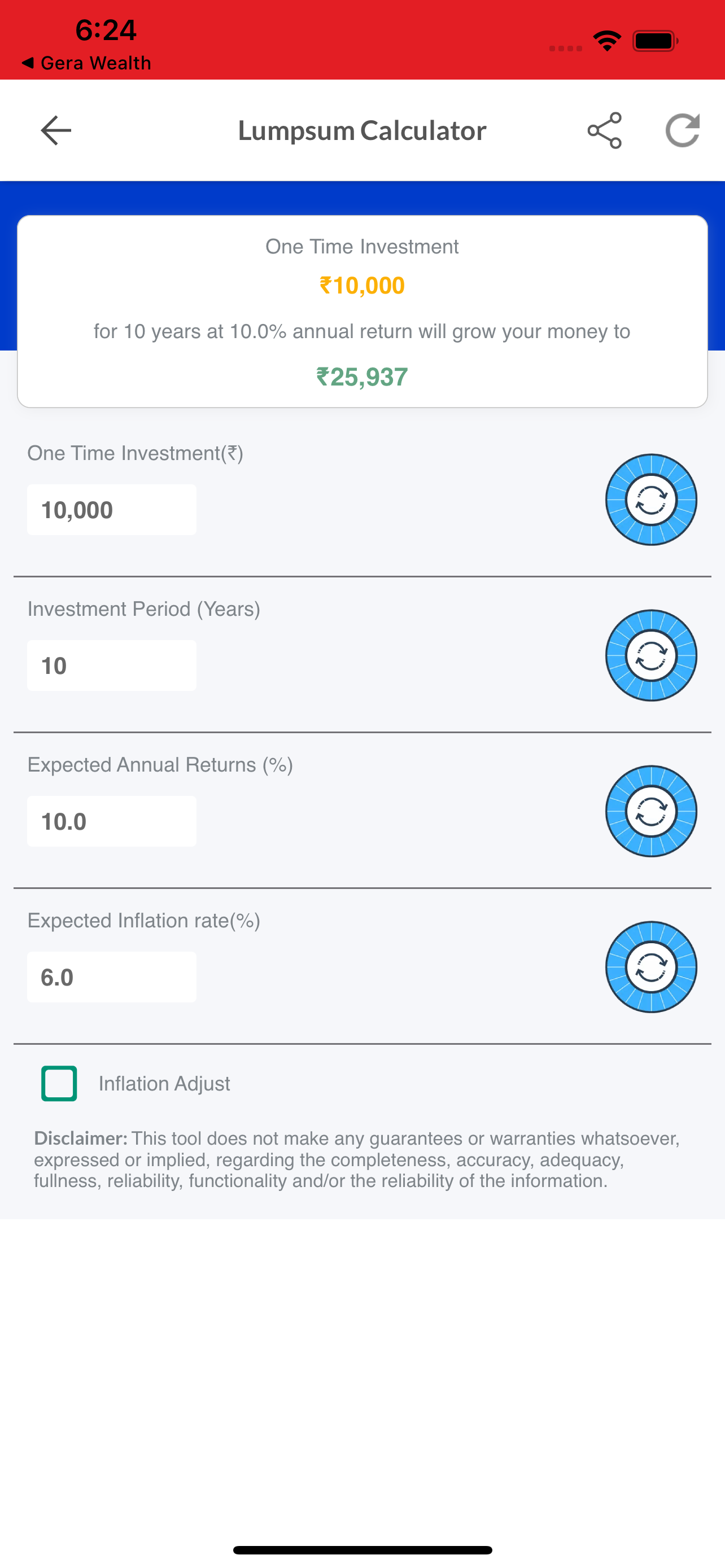Click the refresh calculator icon

(x=683, y=130)
